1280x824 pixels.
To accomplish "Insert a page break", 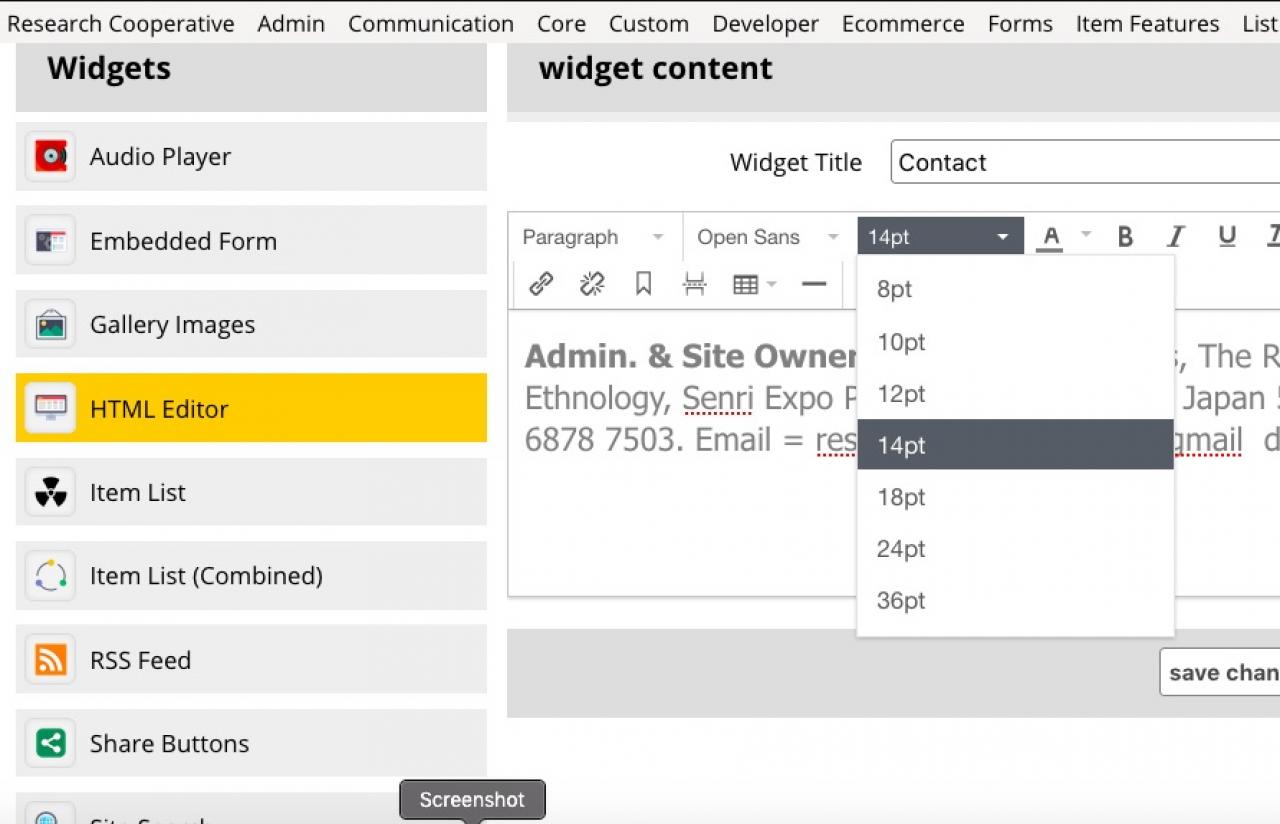I will pos(694,284).
